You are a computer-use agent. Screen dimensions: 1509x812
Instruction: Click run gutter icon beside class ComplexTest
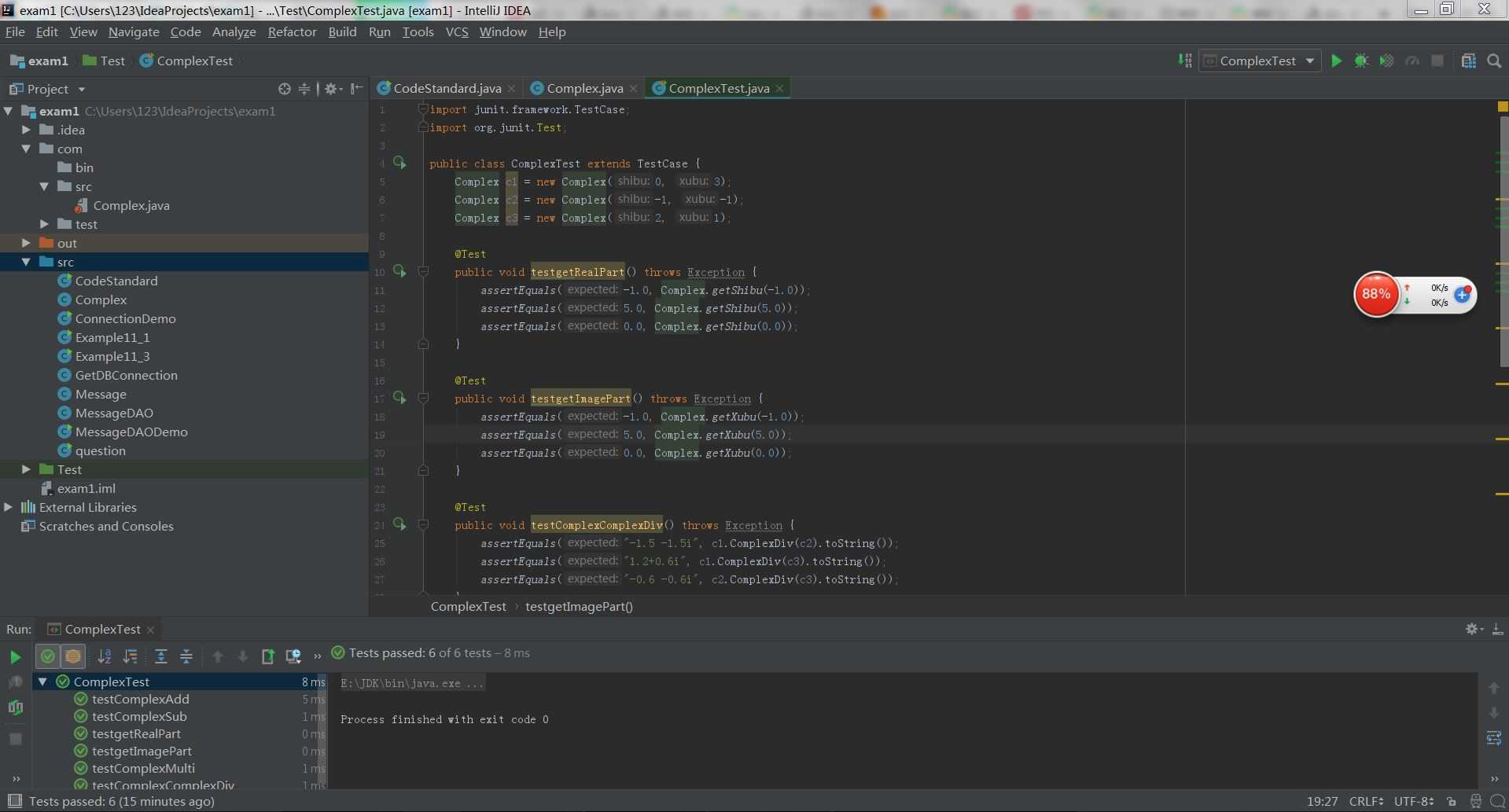pyautogui.click(x=399, y=163)
